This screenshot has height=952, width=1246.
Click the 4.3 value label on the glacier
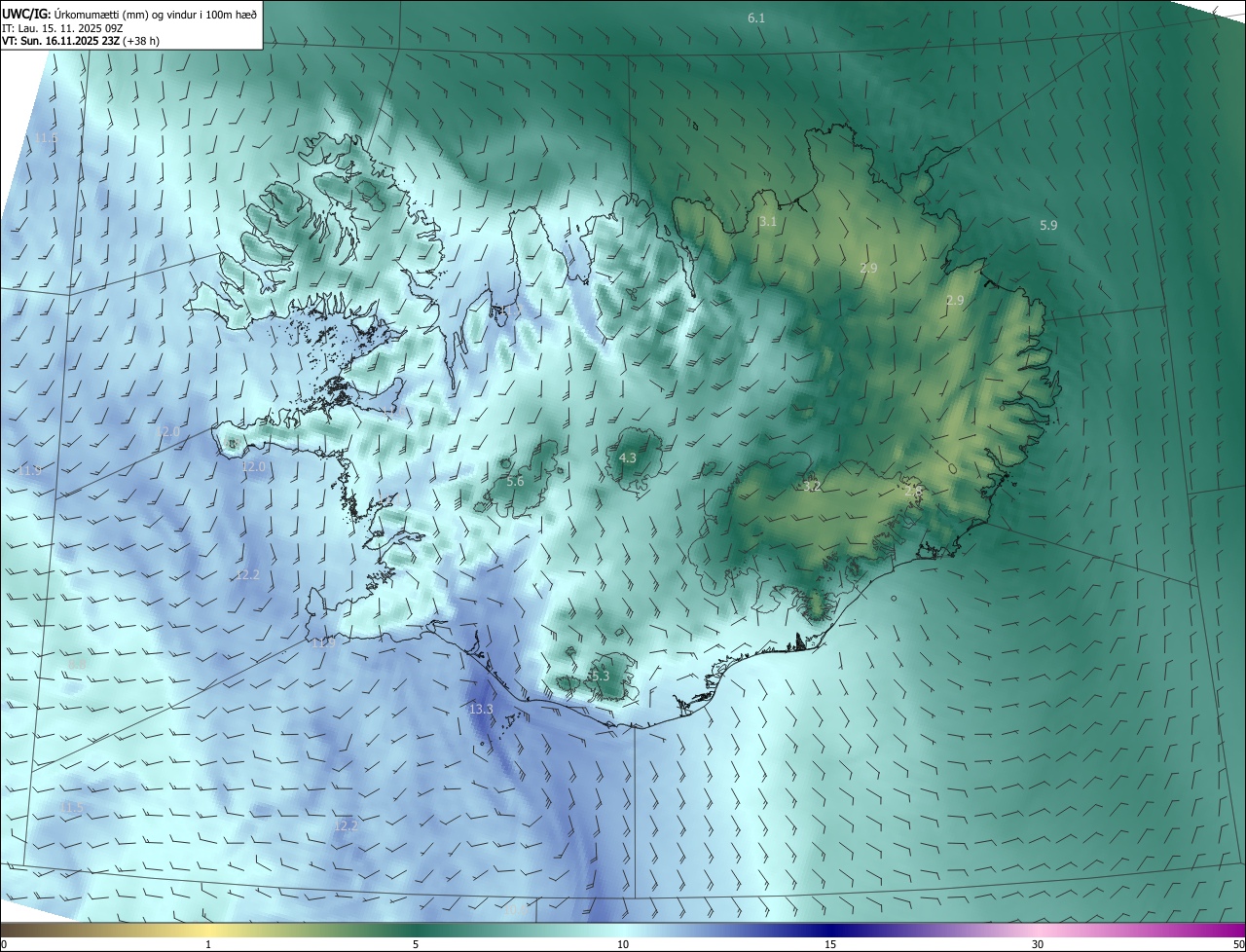click(628, 458)
